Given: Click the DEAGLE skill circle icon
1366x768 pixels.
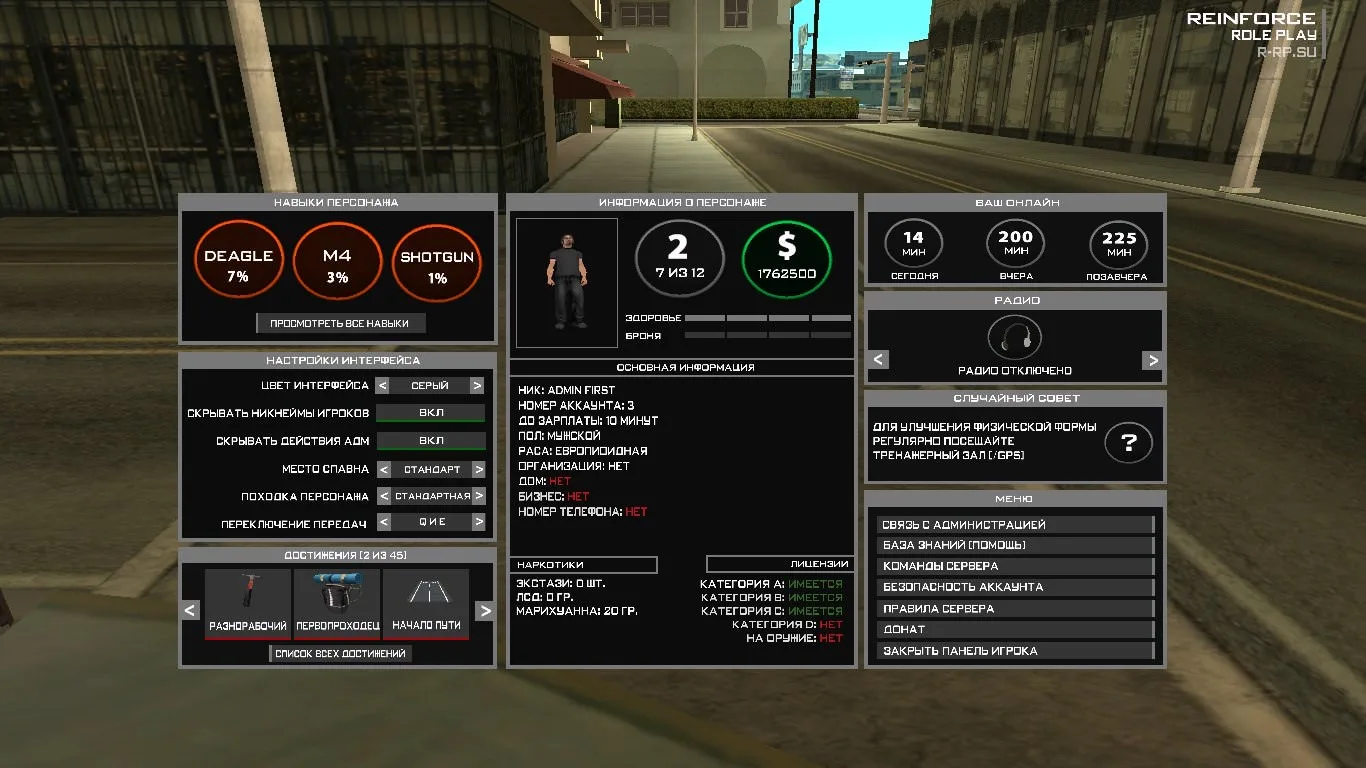Looking at the screenshot, I should click(x=238, y=262).
